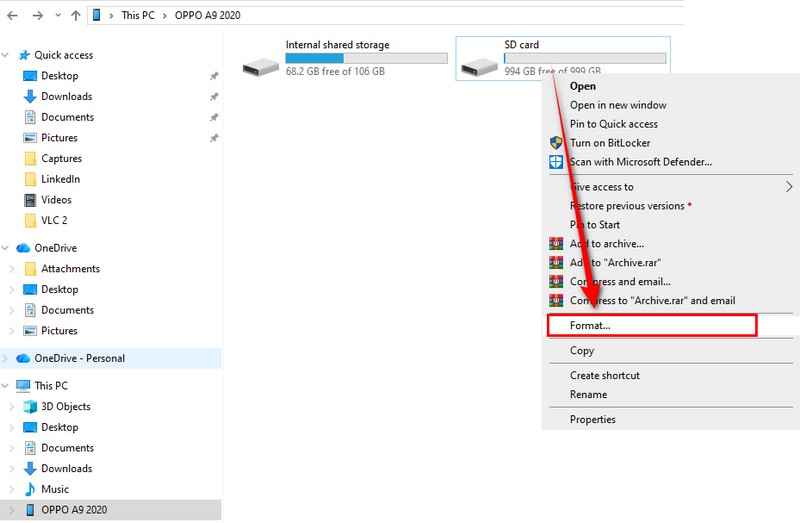This screenshot has height=523, width=800.
Task: Click Pin to Quick access option
Action: point(613,124)
